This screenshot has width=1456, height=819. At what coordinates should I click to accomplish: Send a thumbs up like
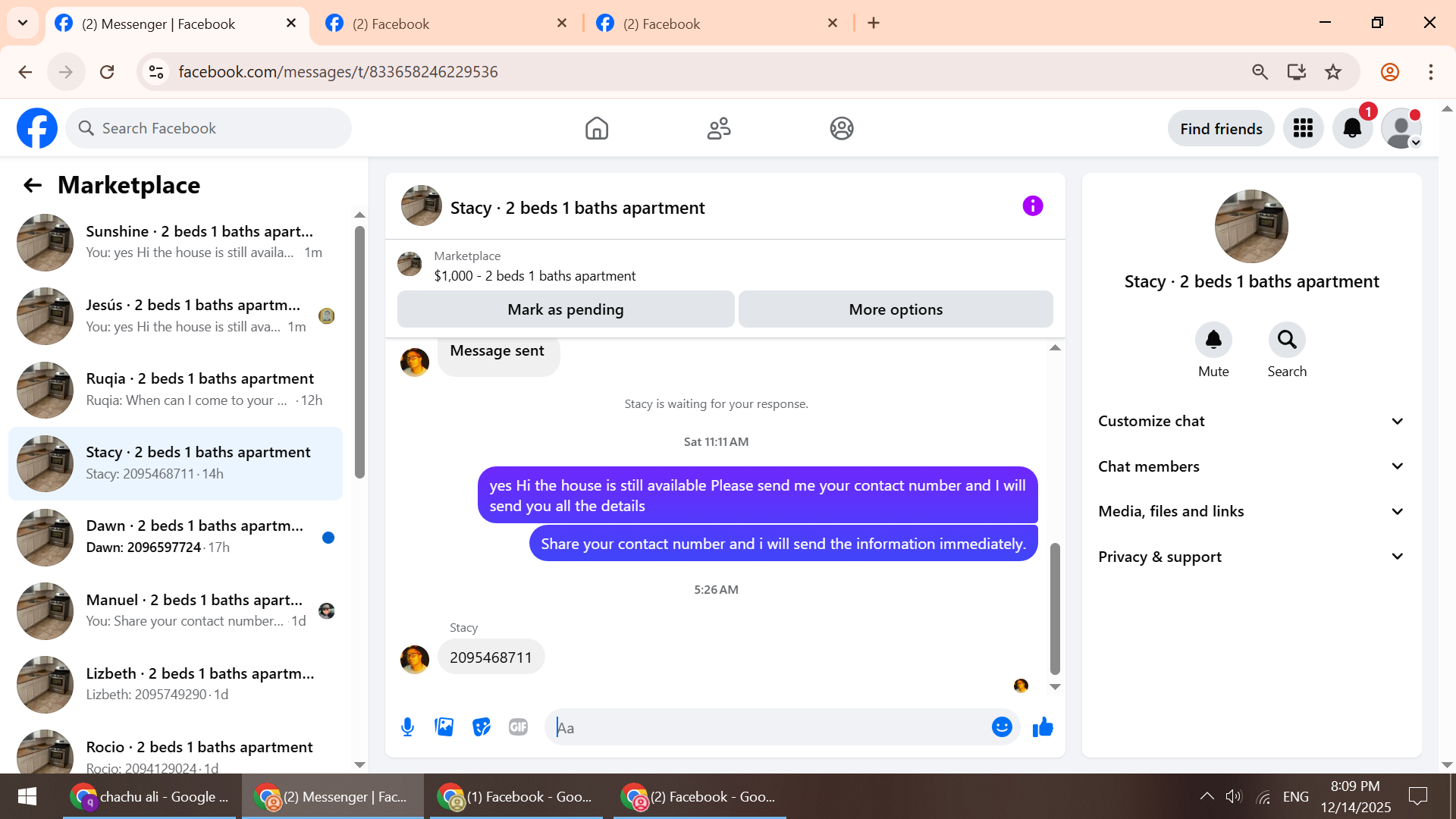1043,727
